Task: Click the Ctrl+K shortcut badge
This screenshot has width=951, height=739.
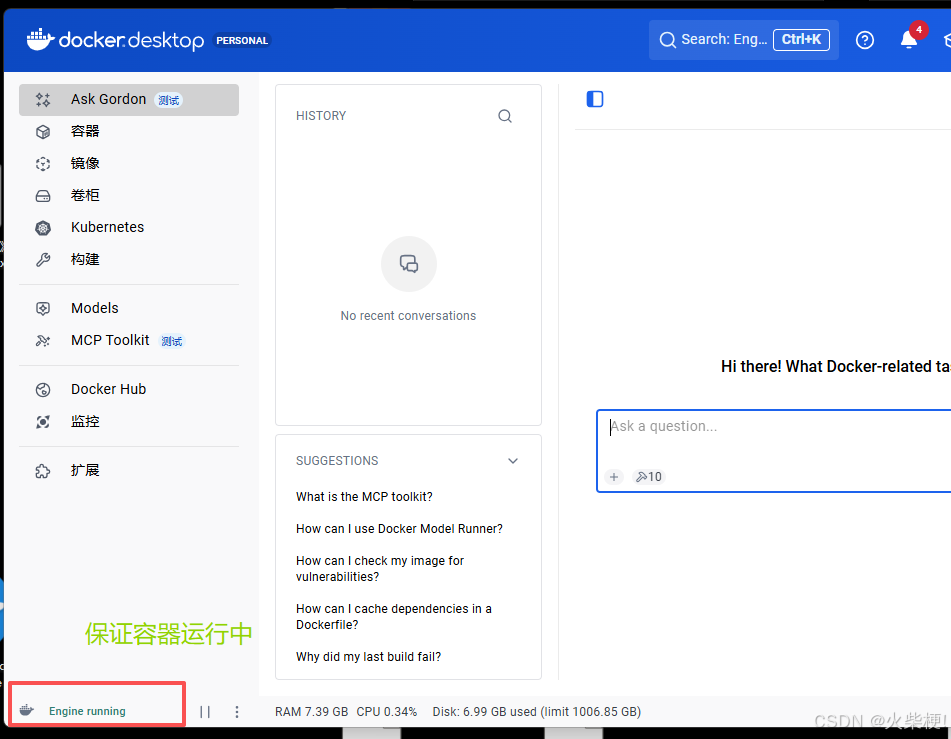Action: [801, 39]
